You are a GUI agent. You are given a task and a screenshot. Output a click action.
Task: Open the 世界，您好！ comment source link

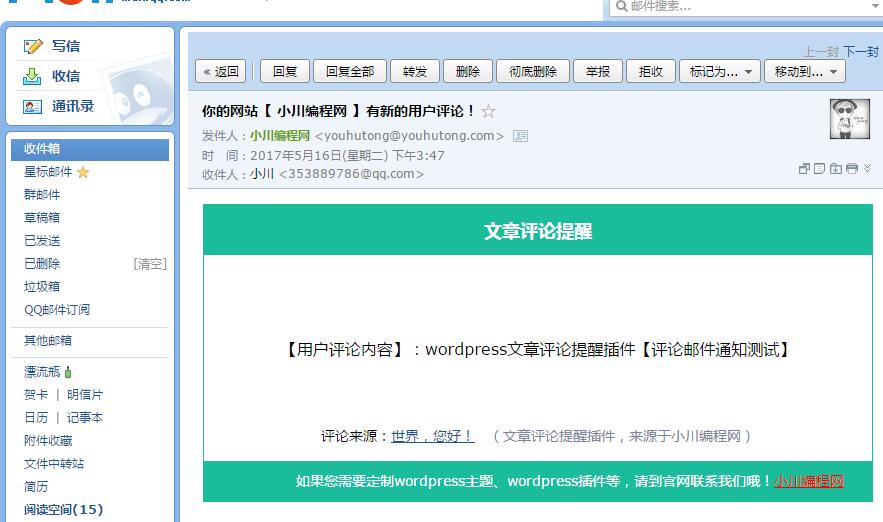point(432,436)
